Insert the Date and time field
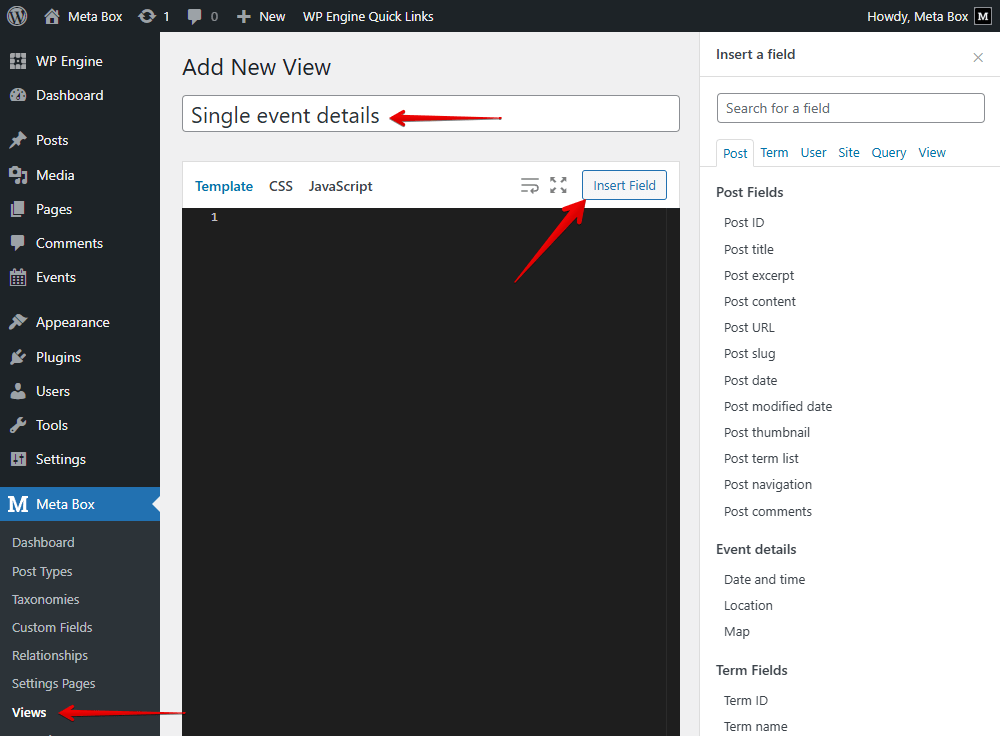Viewport: 1000px width, 736px height. [x=764, y=580]
